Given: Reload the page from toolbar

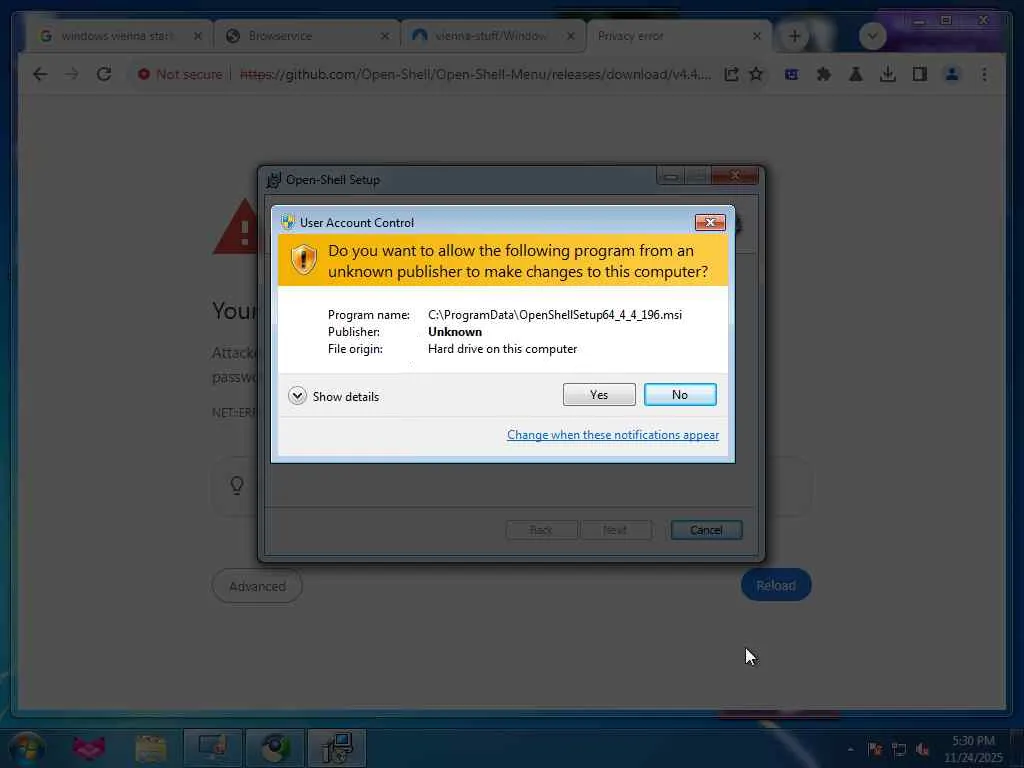Looking at the screenshot, I should (x=104, y=74).
